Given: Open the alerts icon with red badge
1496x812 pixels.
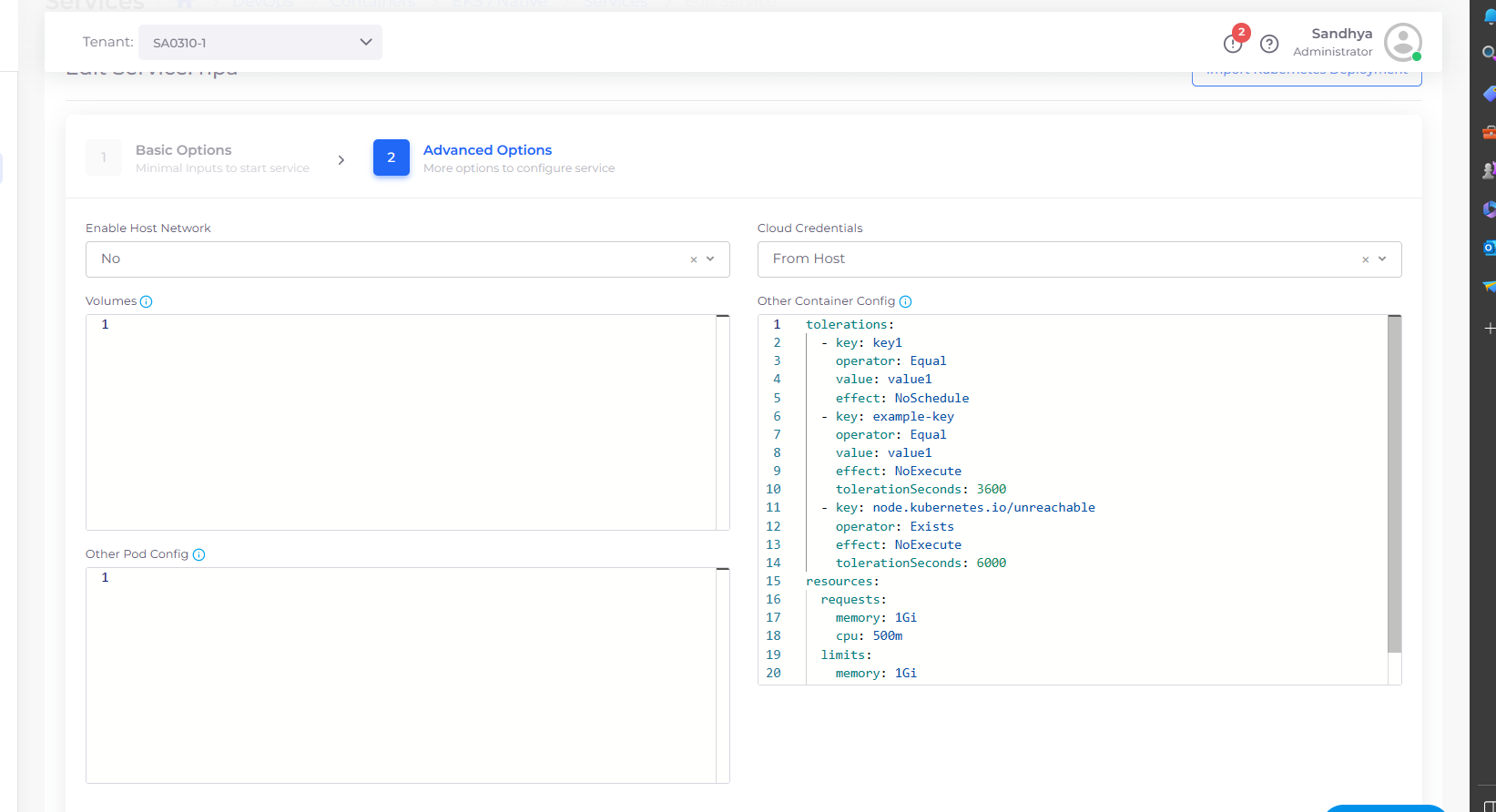Looking at the screenshot, I should pos(1235,42).
